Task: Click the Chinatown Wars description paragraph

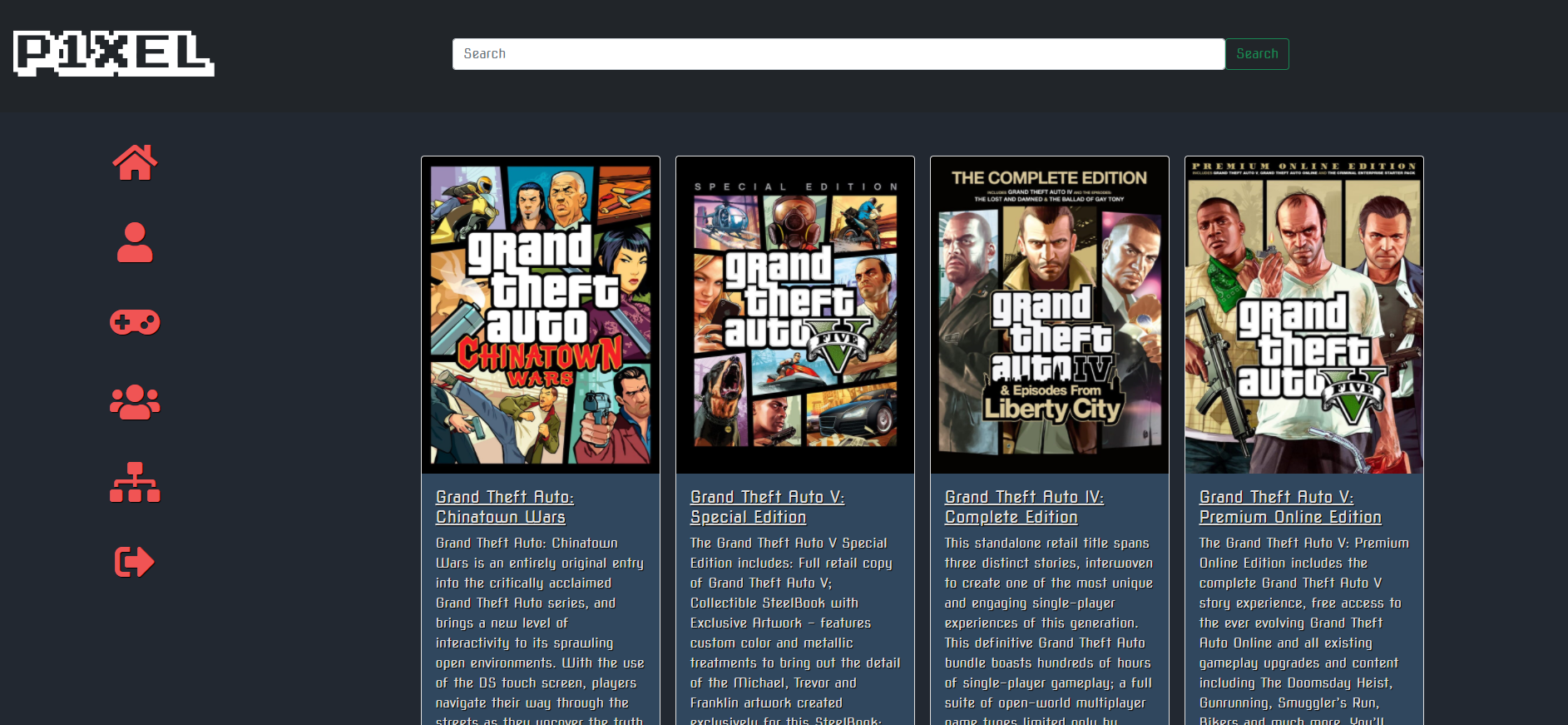Action: (540, 631)
